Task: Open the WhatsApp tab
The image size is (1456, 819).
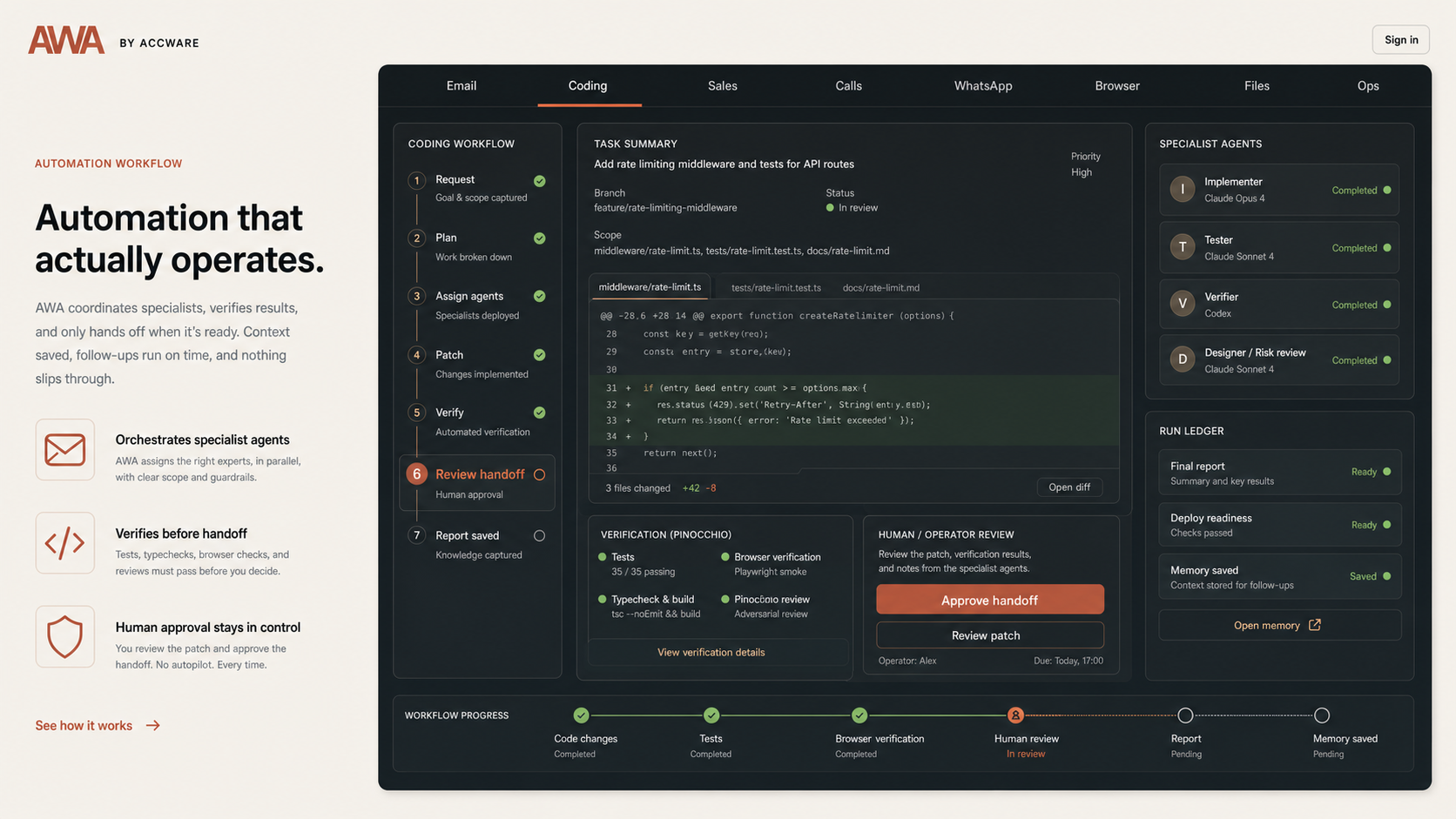Action: pos(983,86)
